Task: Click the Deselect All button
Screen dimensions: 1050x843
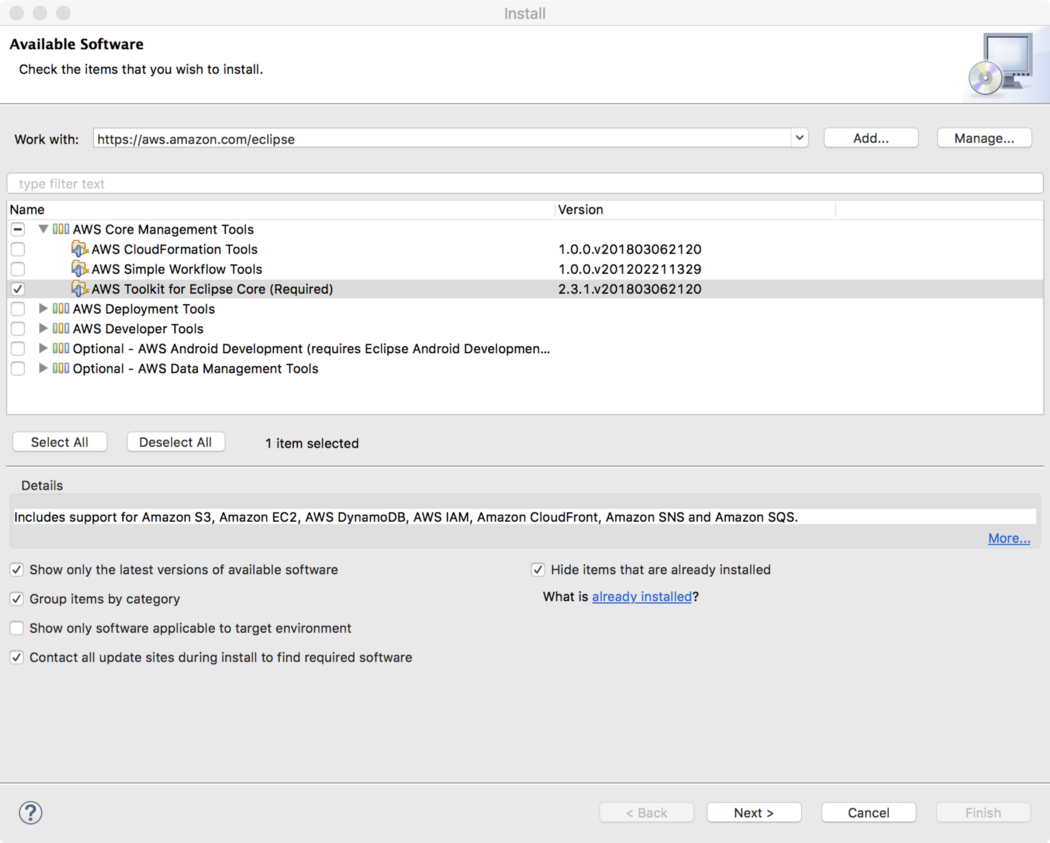Action: pos(175,442)
